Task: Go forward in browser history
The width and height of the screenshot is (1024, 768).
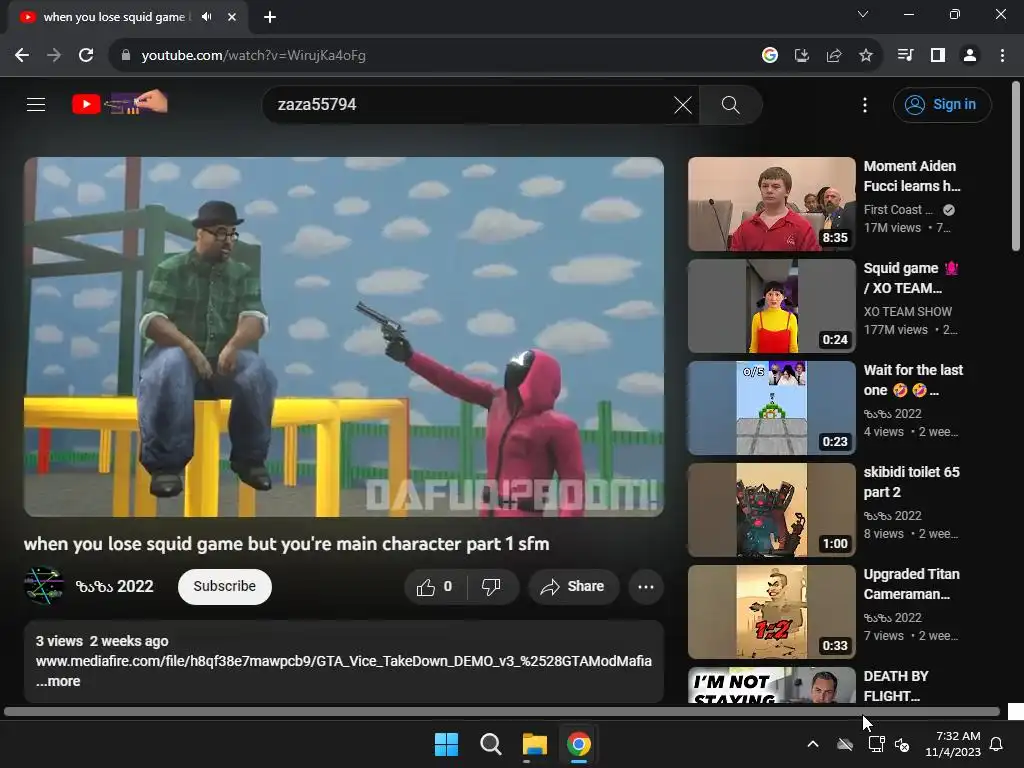Action: pyautogui.click(x=54, y=56)
